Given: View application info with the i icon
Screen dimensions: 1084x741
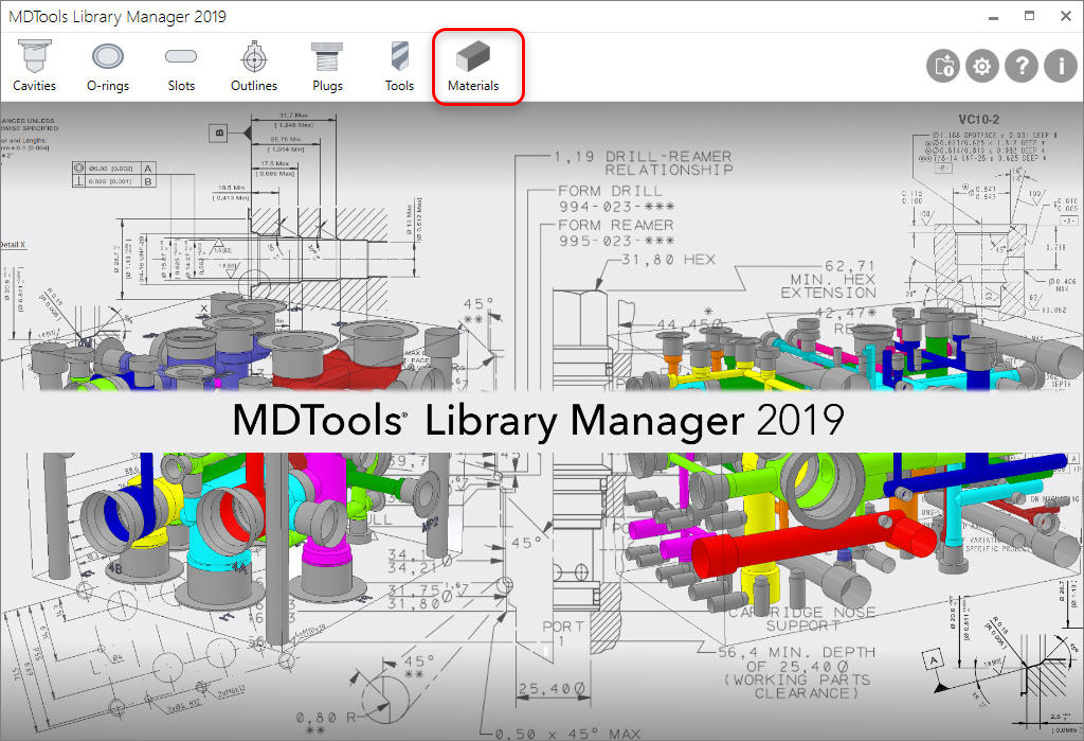Looking at the screenshot, I should [1060, 65].
